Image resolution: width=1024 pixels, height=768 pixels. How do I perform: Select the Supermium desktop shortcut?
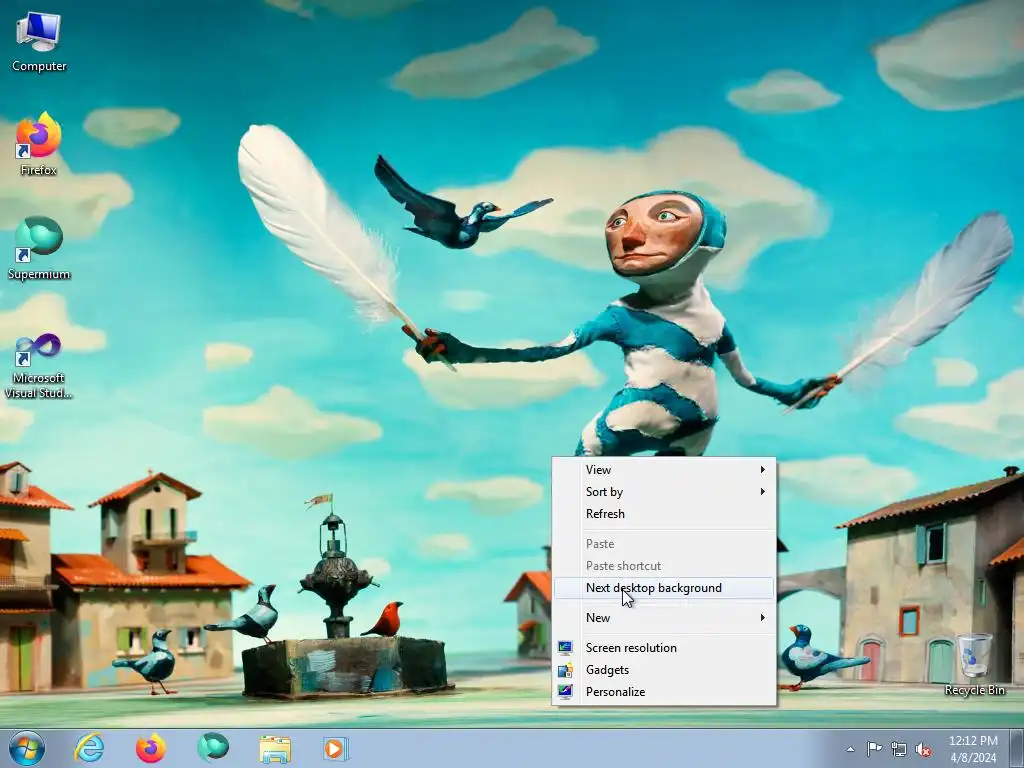click(x=39, y=249)
